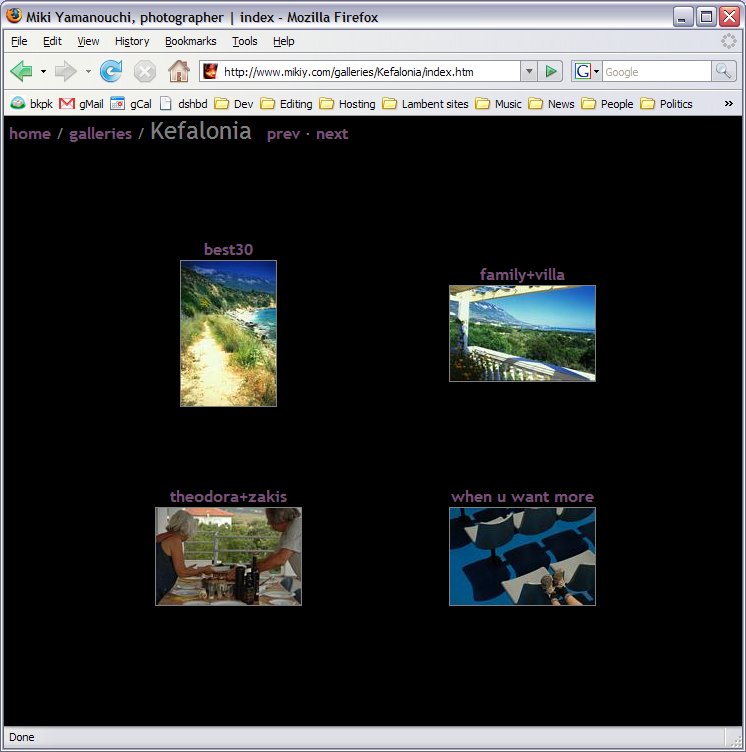The height and width of the screenshot is (752, 746).
Task: Open the Music bookmarks folder
Action: (498, 104)
